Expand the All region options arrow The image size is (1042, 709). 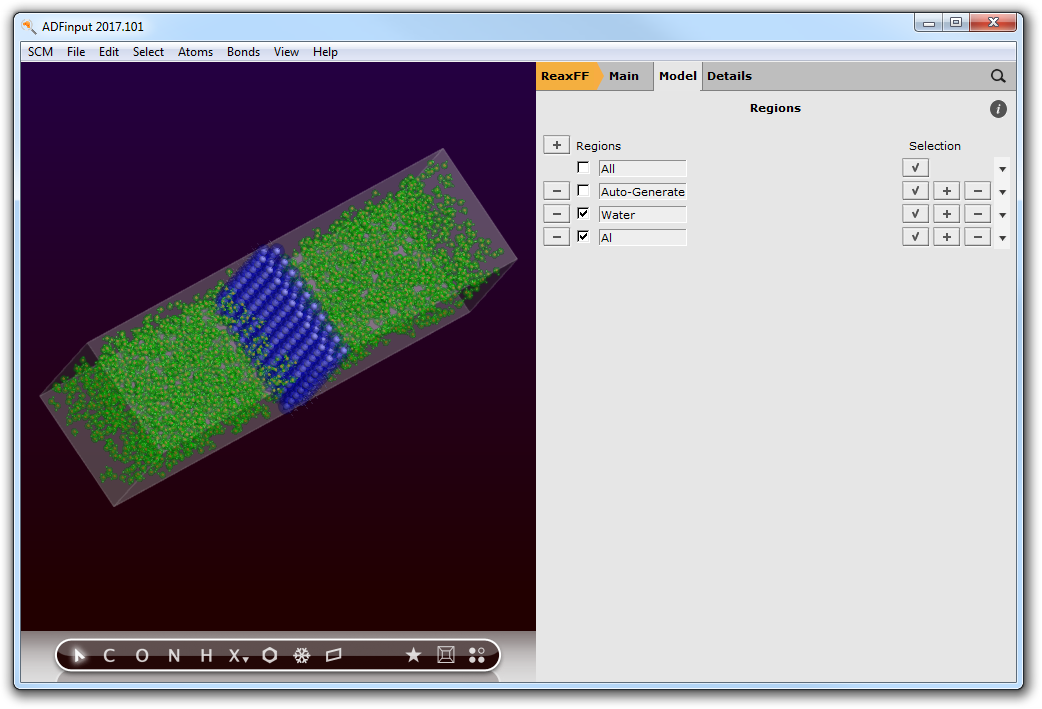(1002, 169)
